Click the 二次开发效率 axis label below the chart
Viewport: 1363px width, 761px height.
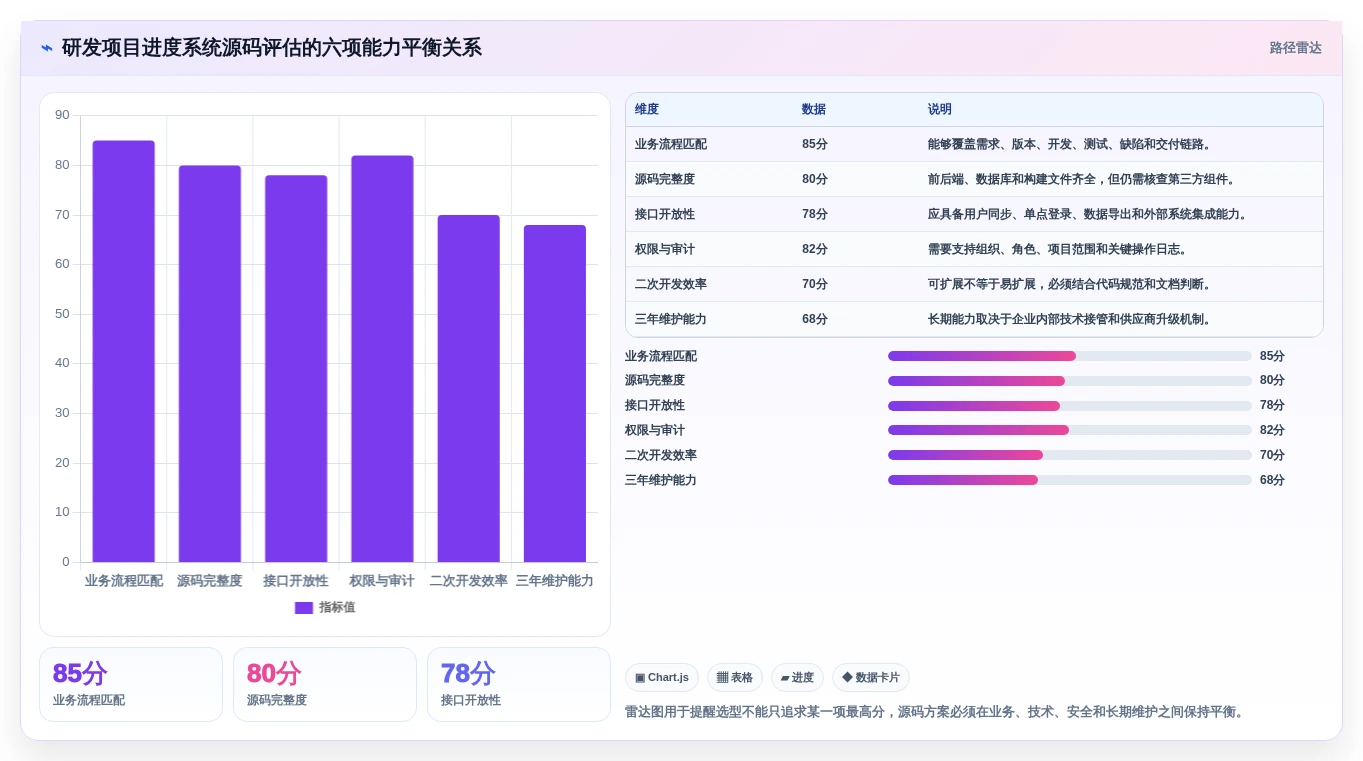tap(468, 581)
